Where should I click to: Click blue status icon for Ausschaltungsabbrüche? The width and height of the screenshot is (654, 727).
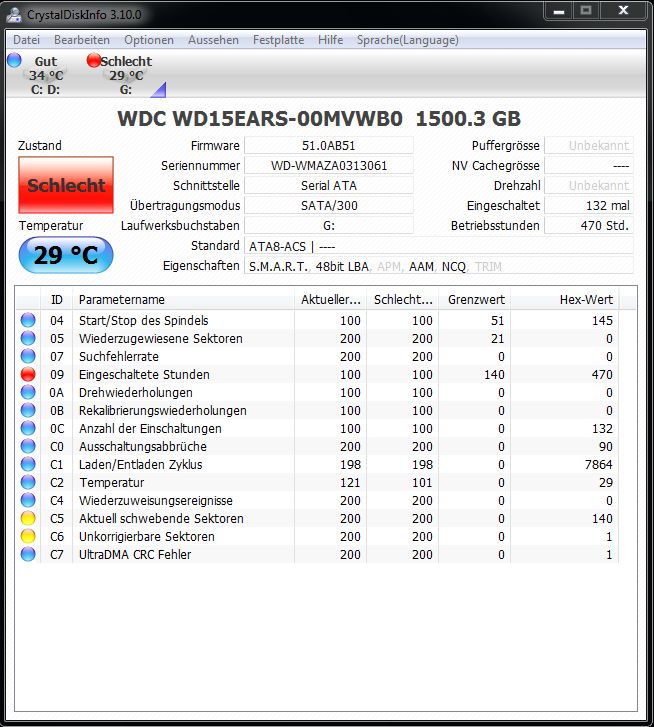coord(28,446)
